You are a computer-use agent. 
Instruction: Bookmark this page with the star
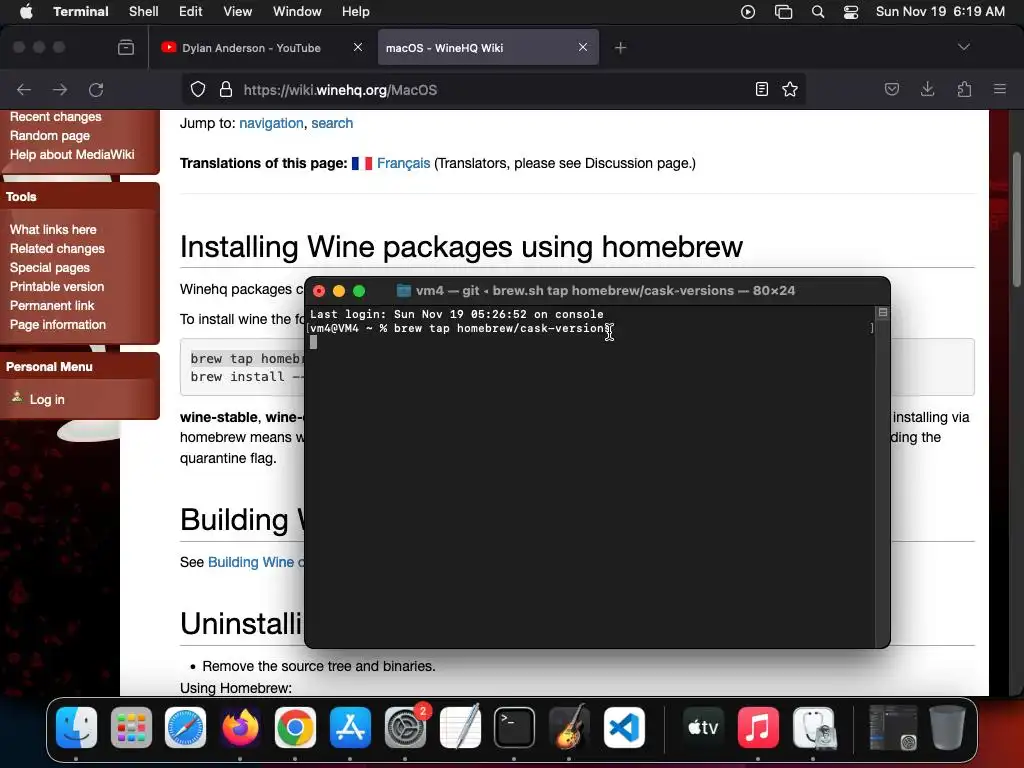coord(790,89)
